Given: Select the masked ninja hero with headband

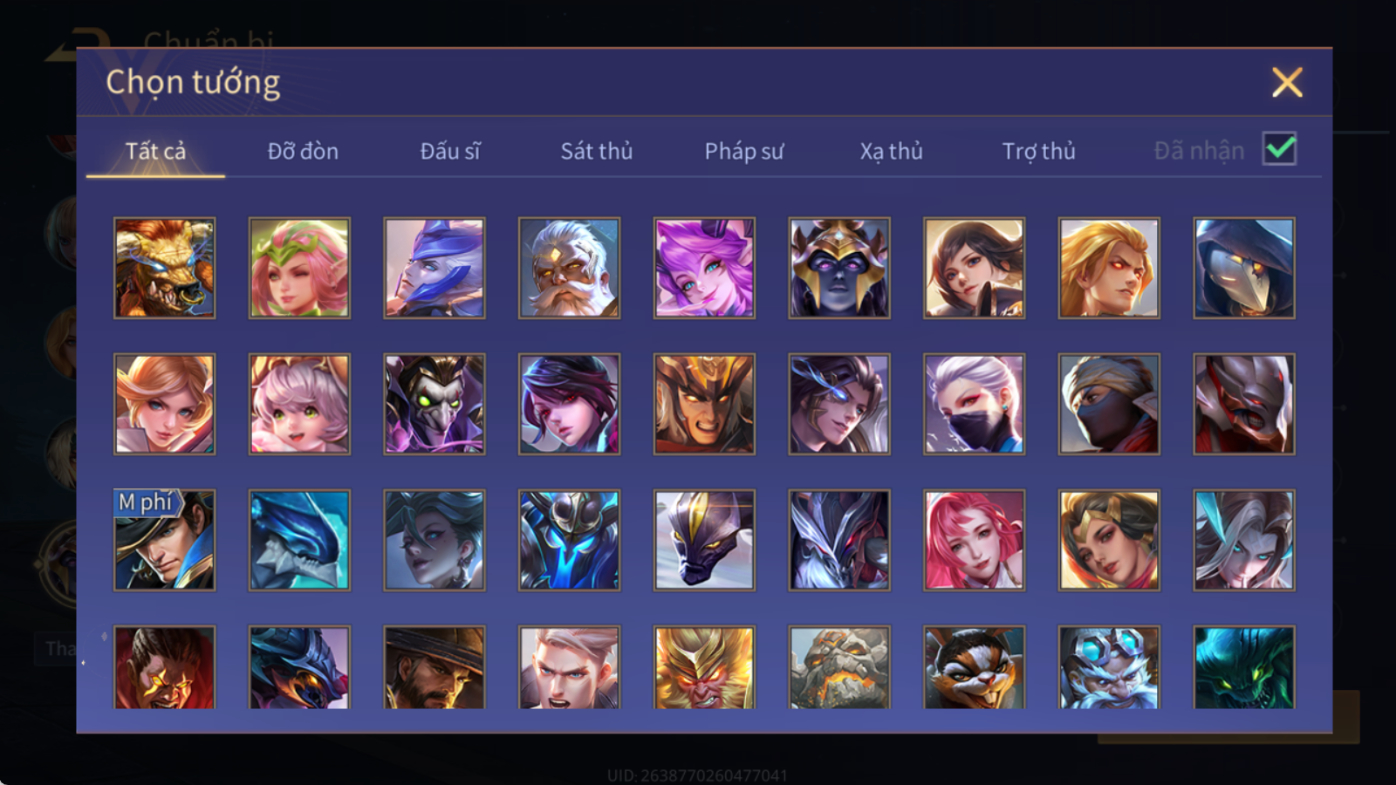Looking at the screenshot, I should [x=1109, y=404].
